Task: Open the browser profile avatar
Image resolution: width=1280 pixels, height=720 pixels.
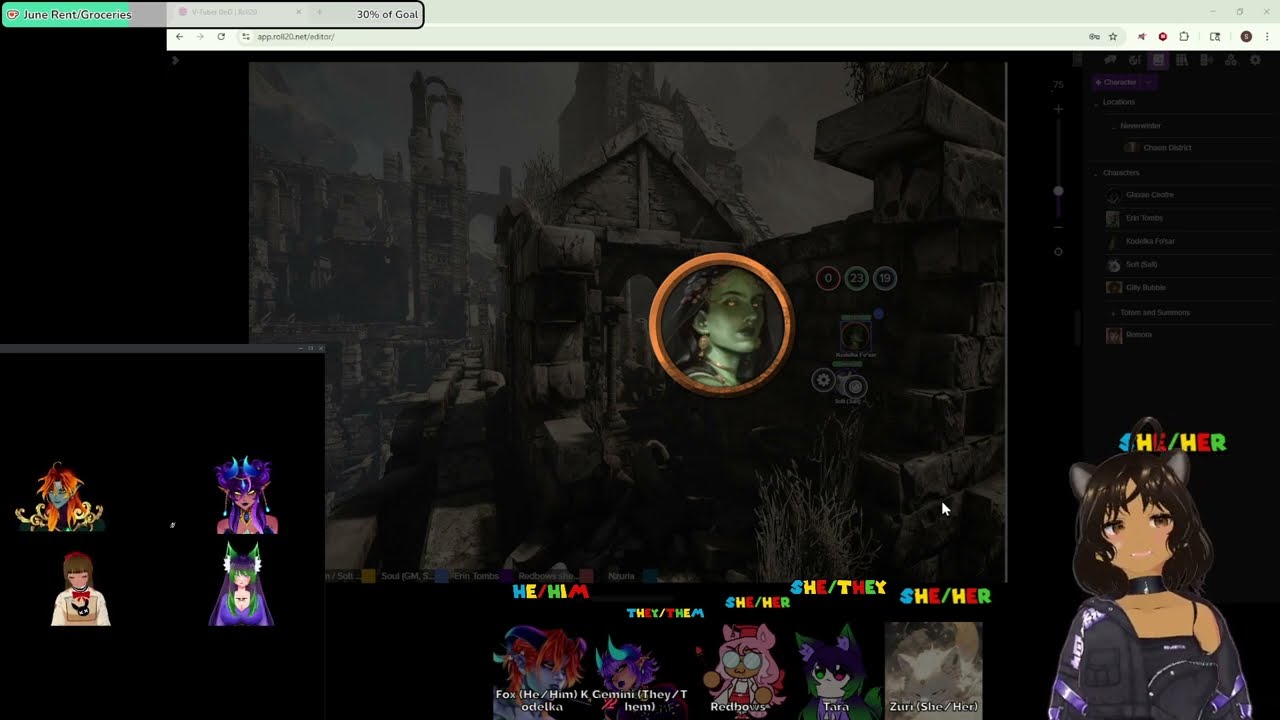Action: 1246,37
